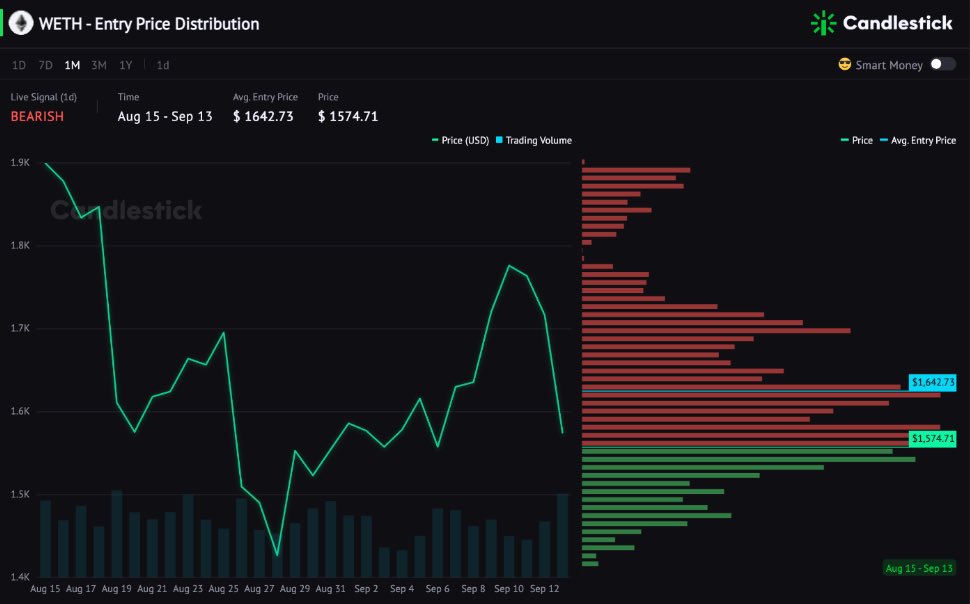Click the $1,574.71 current price tag
The image size is (970, 604).
point(932,439)
